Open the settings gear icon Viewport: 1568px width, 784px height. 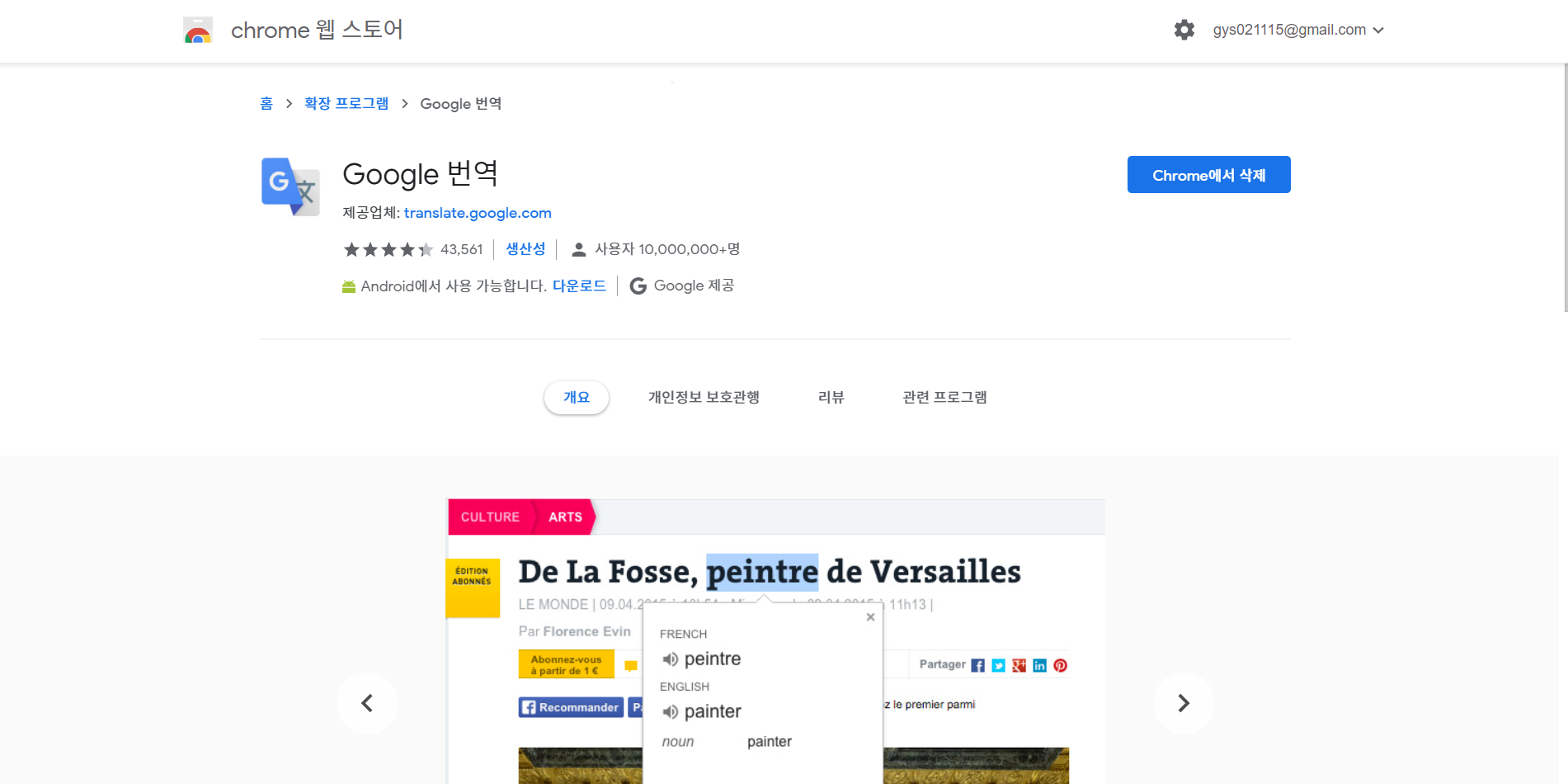[1184, 30]
